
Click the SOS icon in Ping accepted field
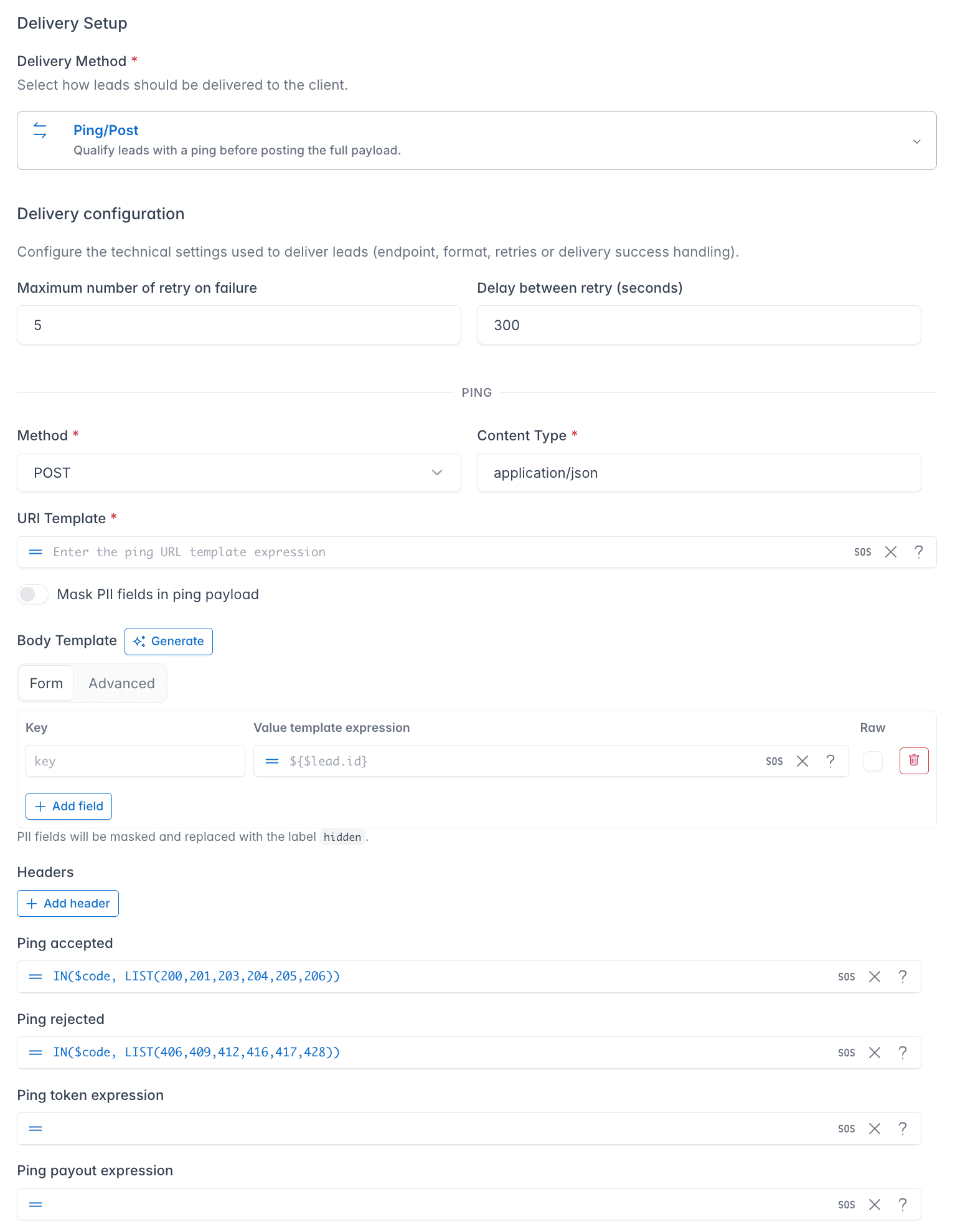click(x=846, y=977)
